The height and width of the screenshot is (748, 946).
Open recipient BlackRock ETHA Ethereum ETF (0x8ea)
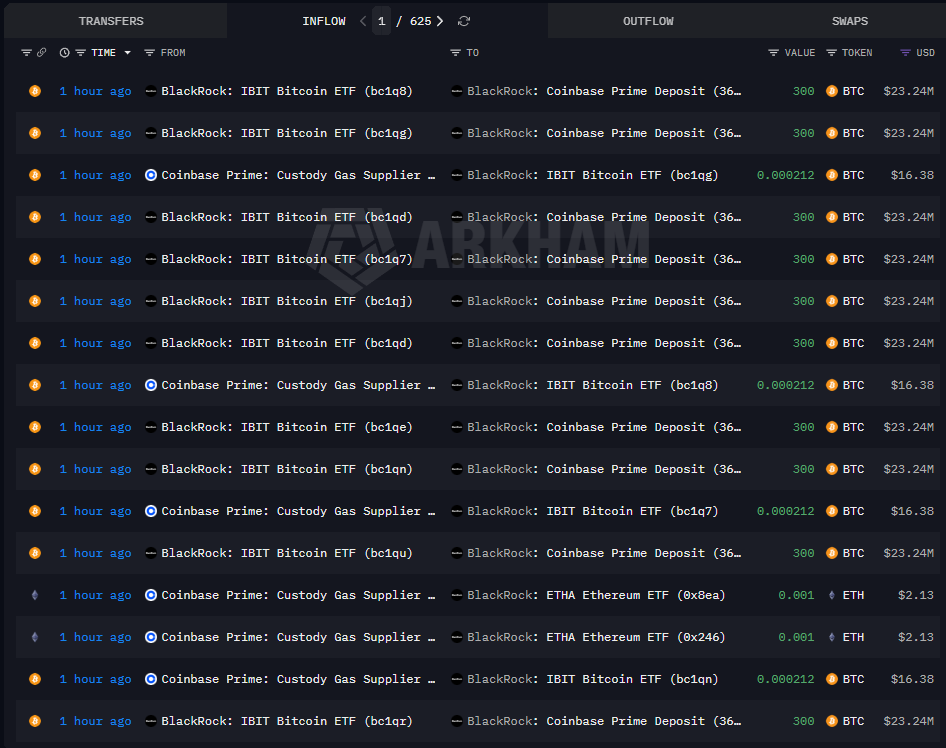pos(596,595)
